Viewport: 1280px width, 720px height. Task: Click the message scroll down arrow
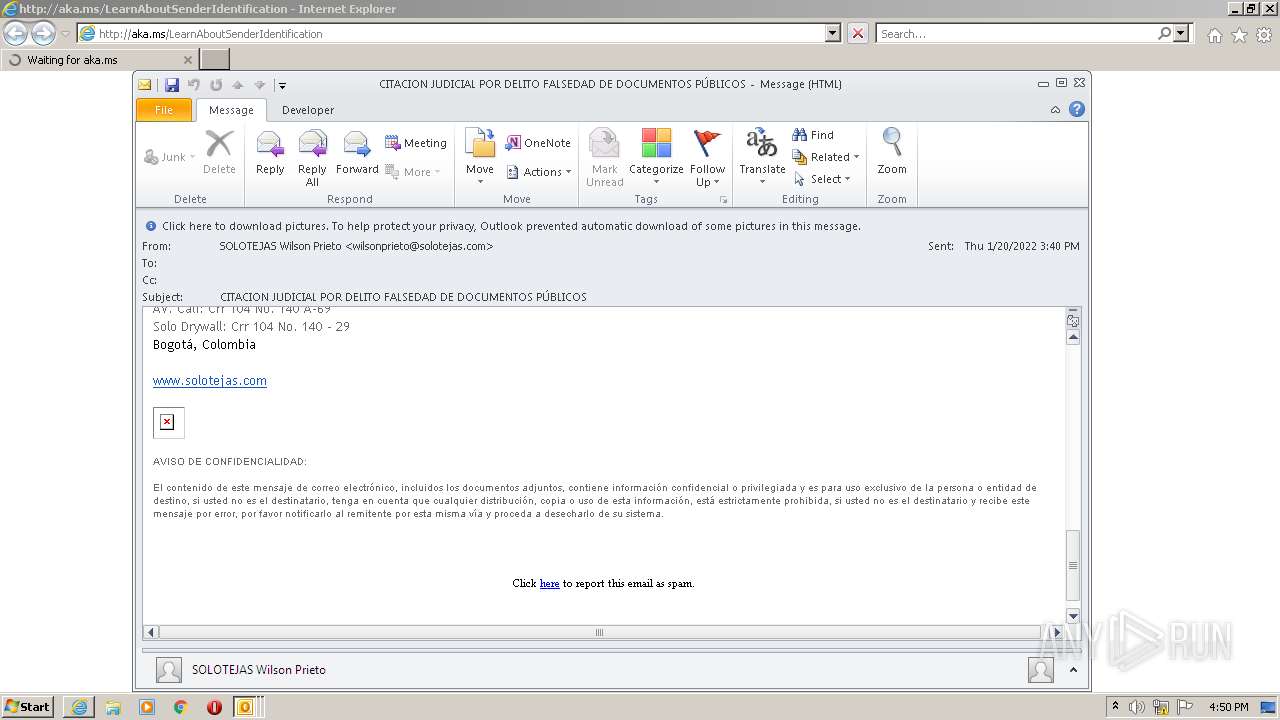pyautogui.click(x=1073, y=616)
